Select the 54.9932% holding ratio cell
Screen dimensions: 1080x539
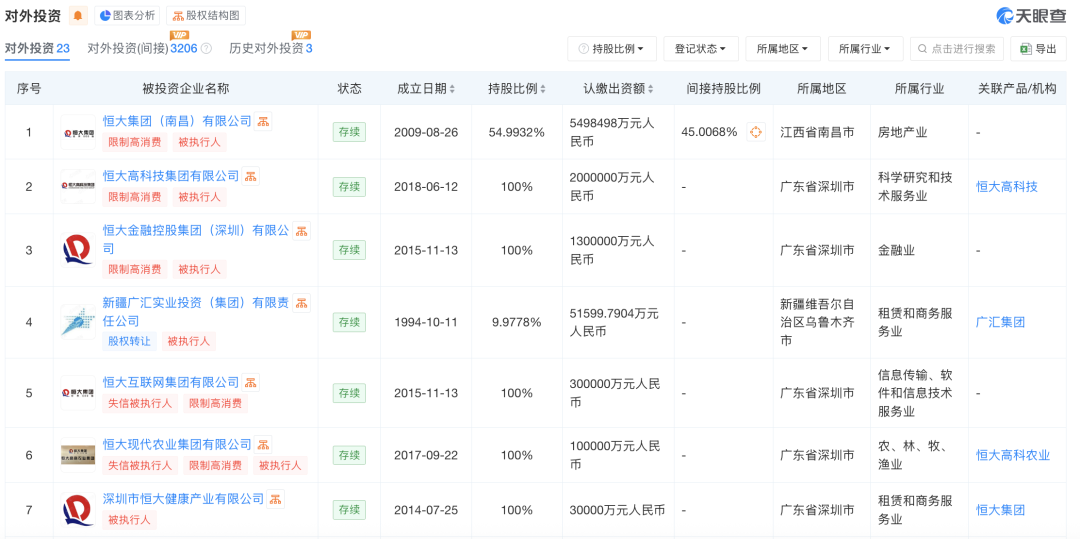[517, 131]
